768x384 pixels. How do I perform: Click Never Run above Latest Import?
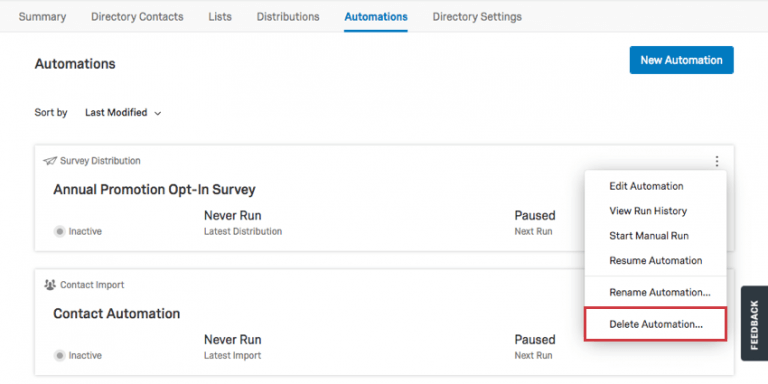point(233,339)
